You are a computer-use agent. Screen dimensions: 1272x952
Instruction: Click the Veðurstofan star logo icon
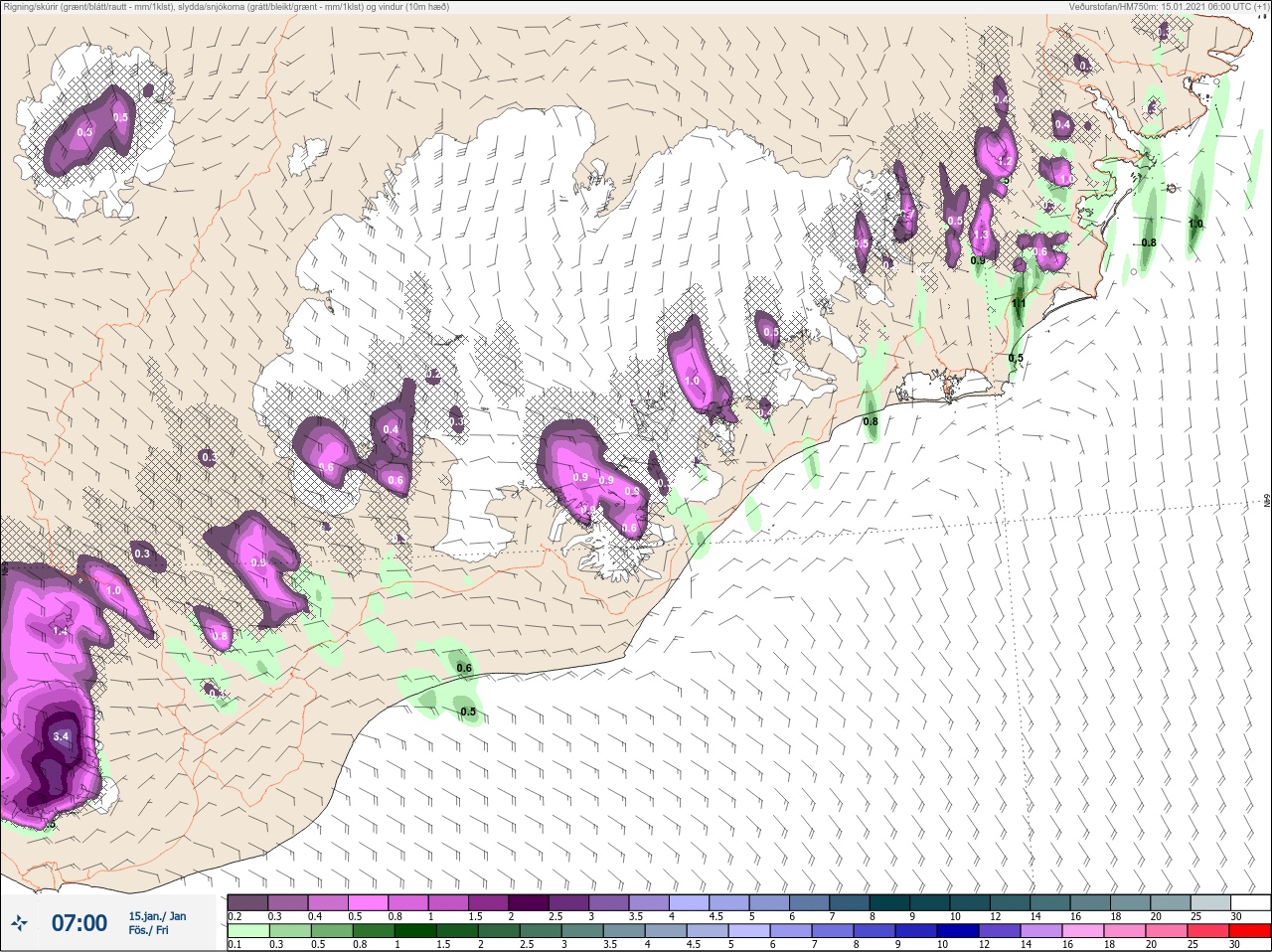click(19, 924)
